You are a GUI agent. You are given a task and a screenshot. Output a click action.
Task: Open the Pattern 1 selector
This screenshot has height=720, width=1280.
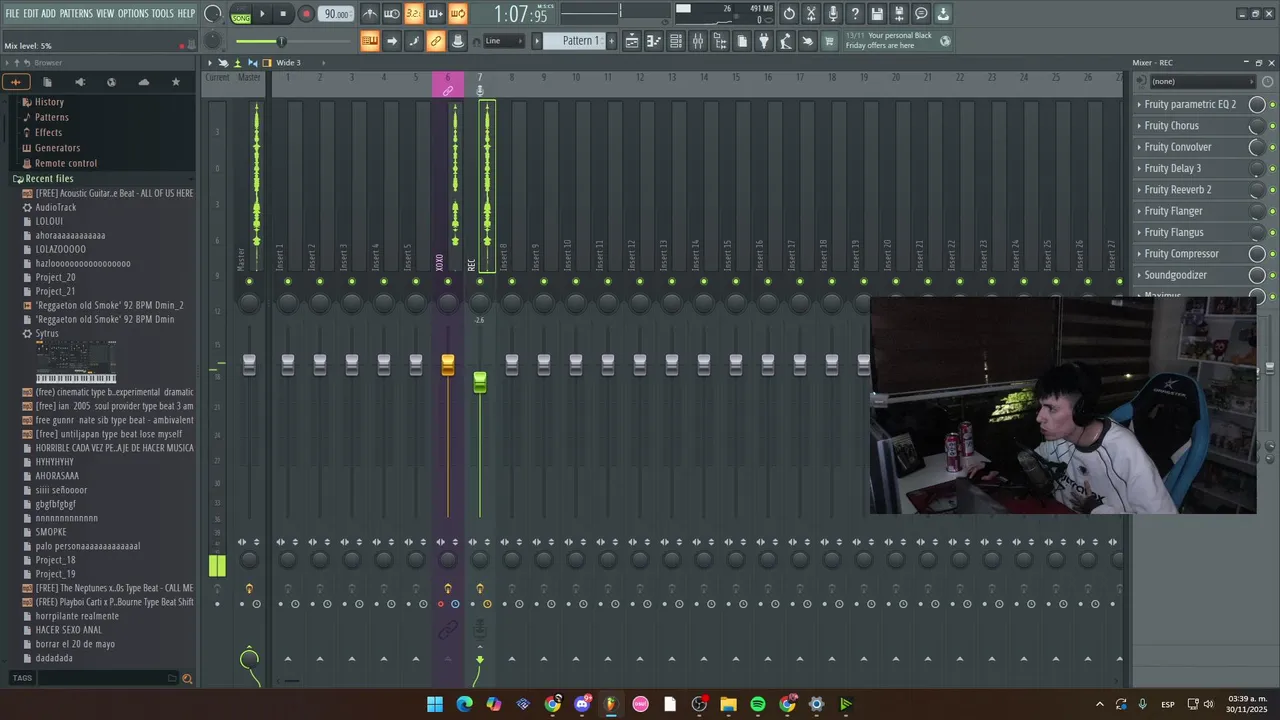579,41
